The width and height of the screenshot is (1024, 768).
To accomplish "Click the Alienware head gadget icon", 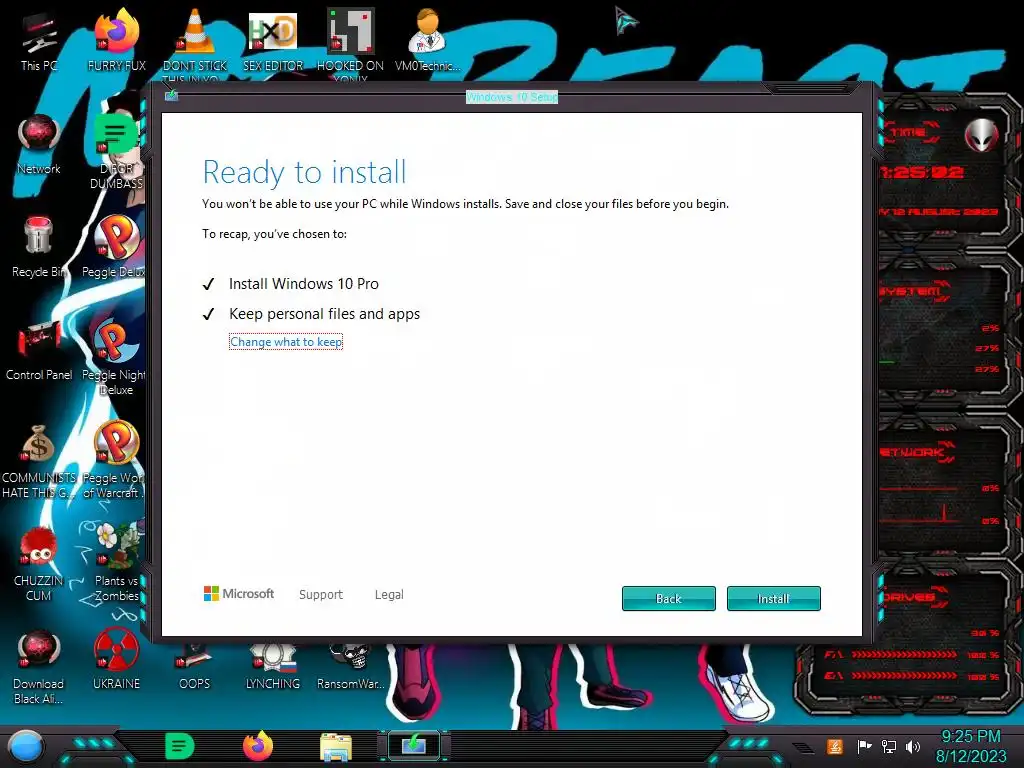I will 982,135.
